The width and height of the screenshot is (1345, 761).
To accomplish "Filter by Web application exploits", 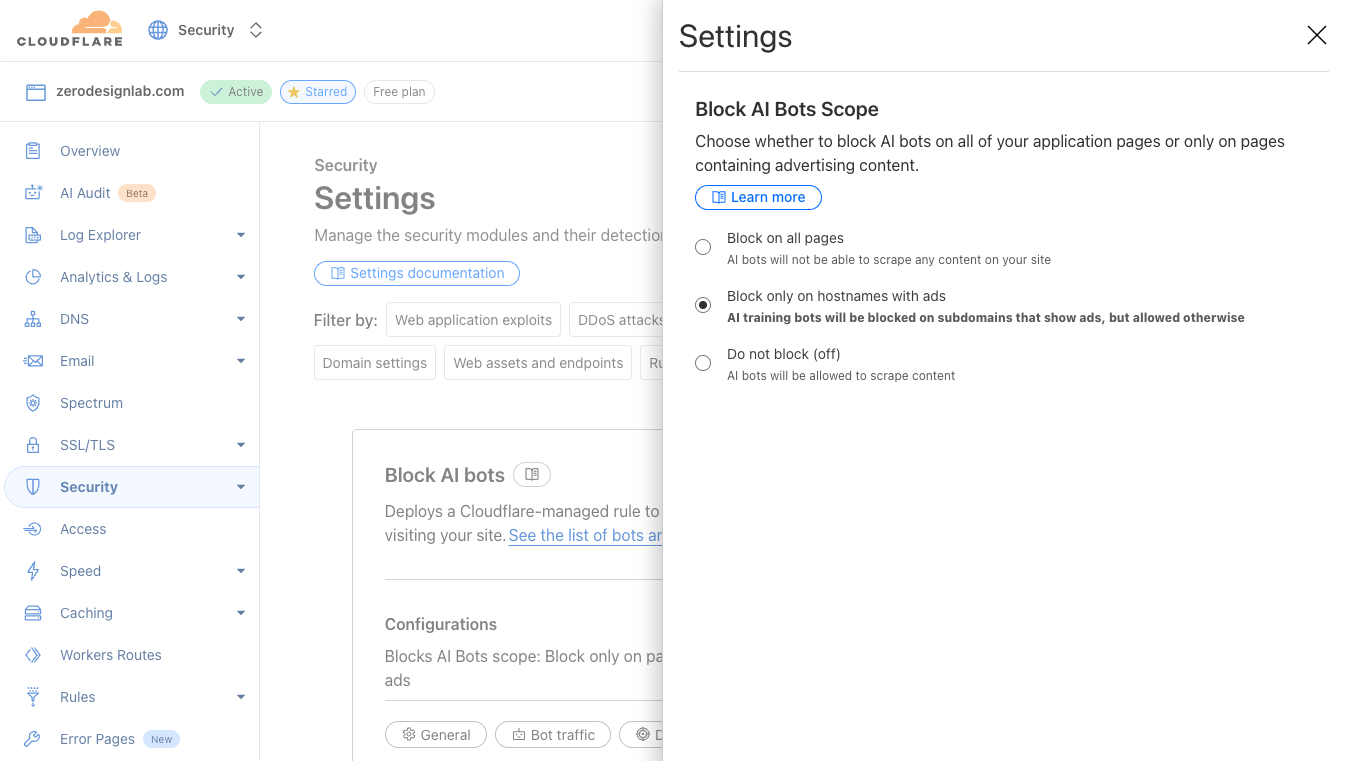I will pyautogui.click(x=473, y=320).
